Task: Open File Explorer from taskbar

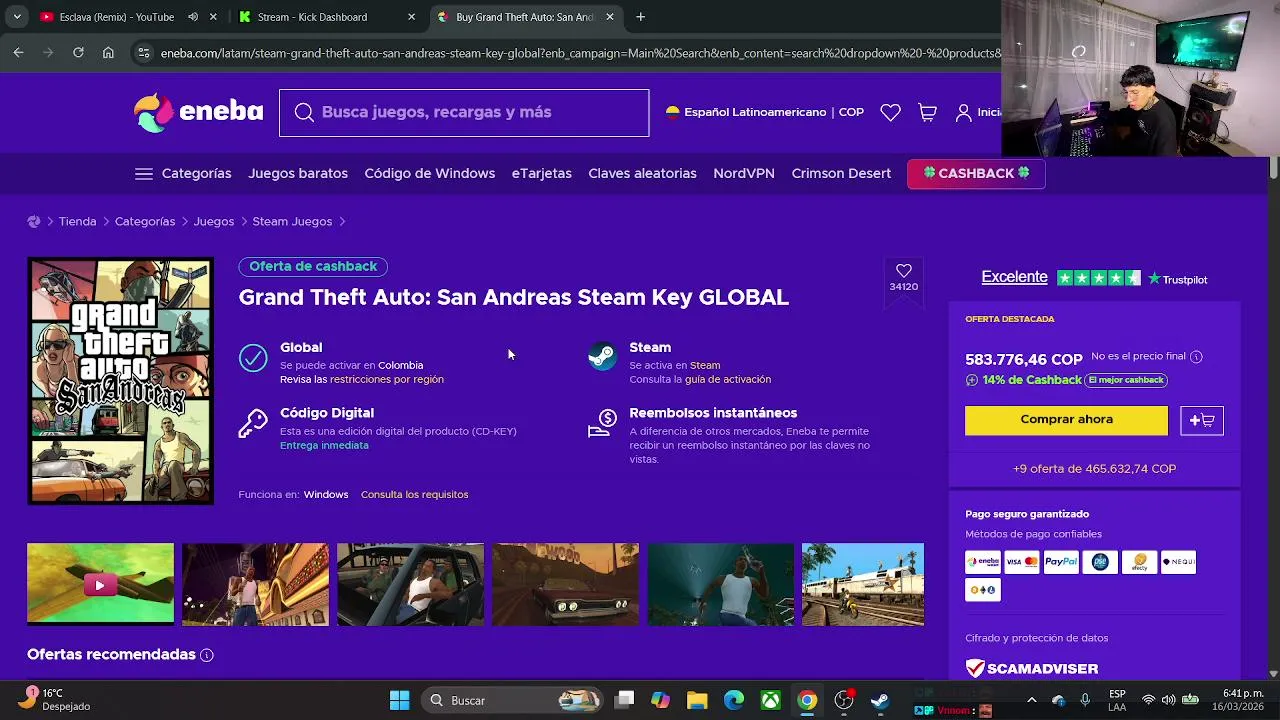Action: click(697, 700)
